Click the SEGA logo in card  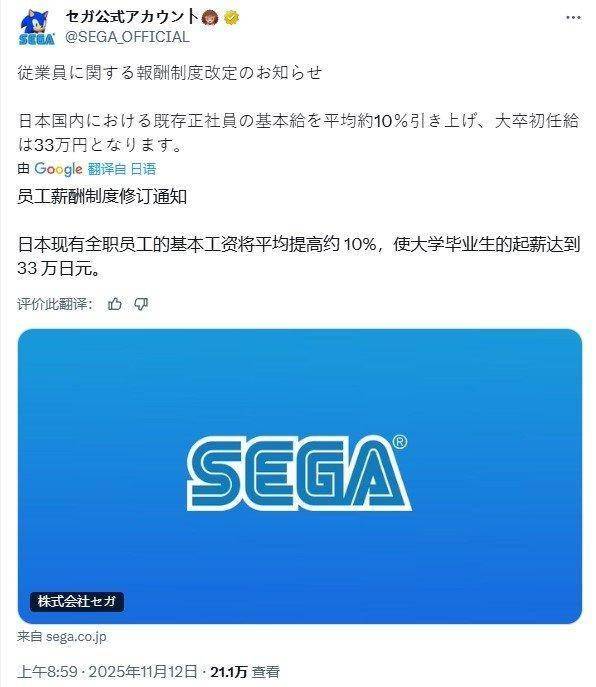(299, 473)
